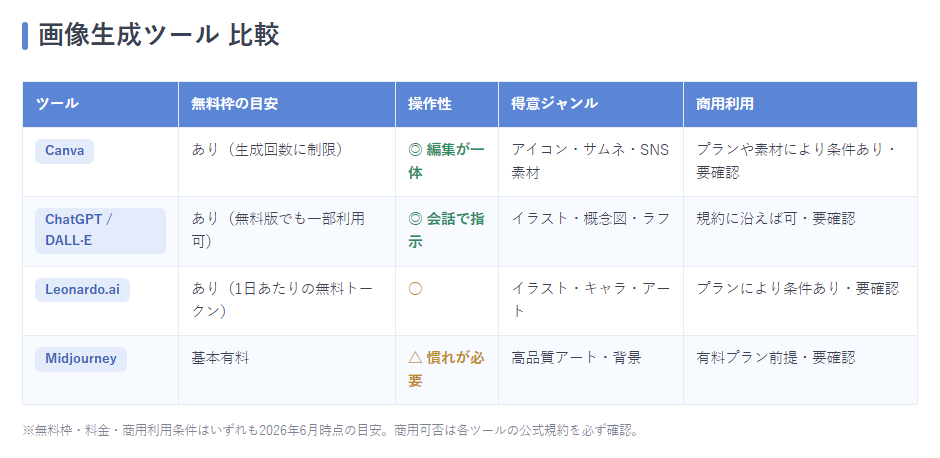Select the Midjourney badge
Viewport: 940px width, 458px height.
click(x=81, y=359)
